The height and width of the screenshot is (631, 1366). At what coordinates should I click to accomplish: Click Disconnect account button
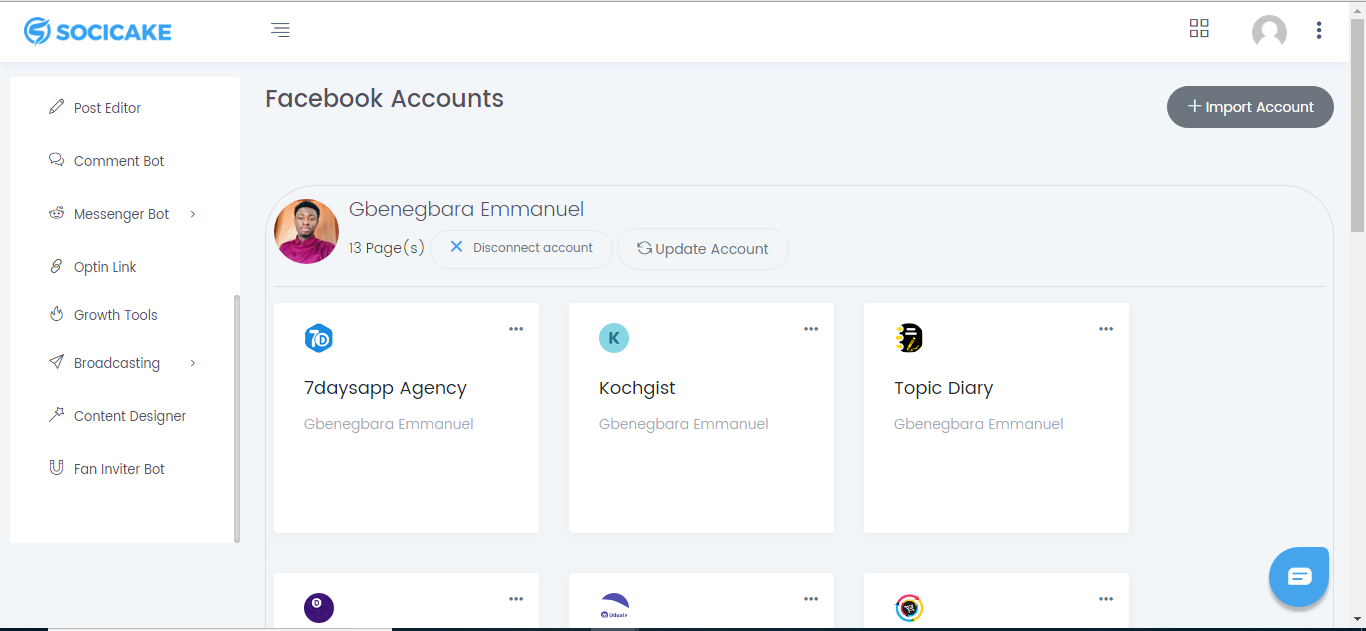(x=521, y=248)
